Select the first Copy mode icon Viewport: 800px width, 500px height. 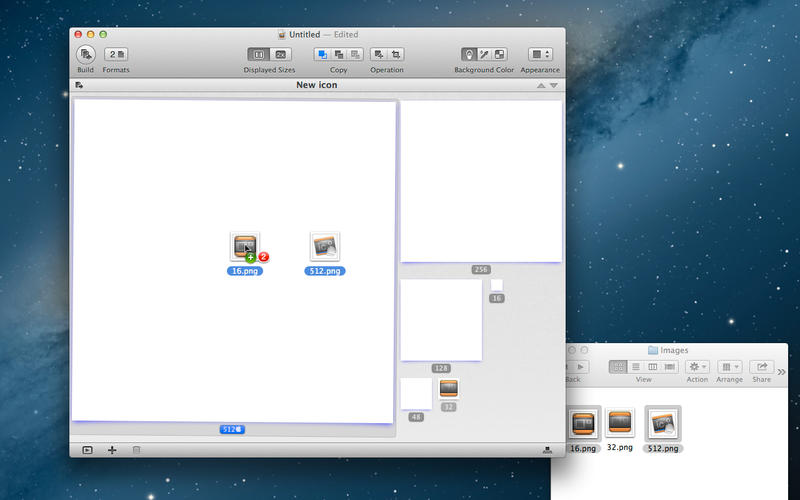click(x=322, y=54)
